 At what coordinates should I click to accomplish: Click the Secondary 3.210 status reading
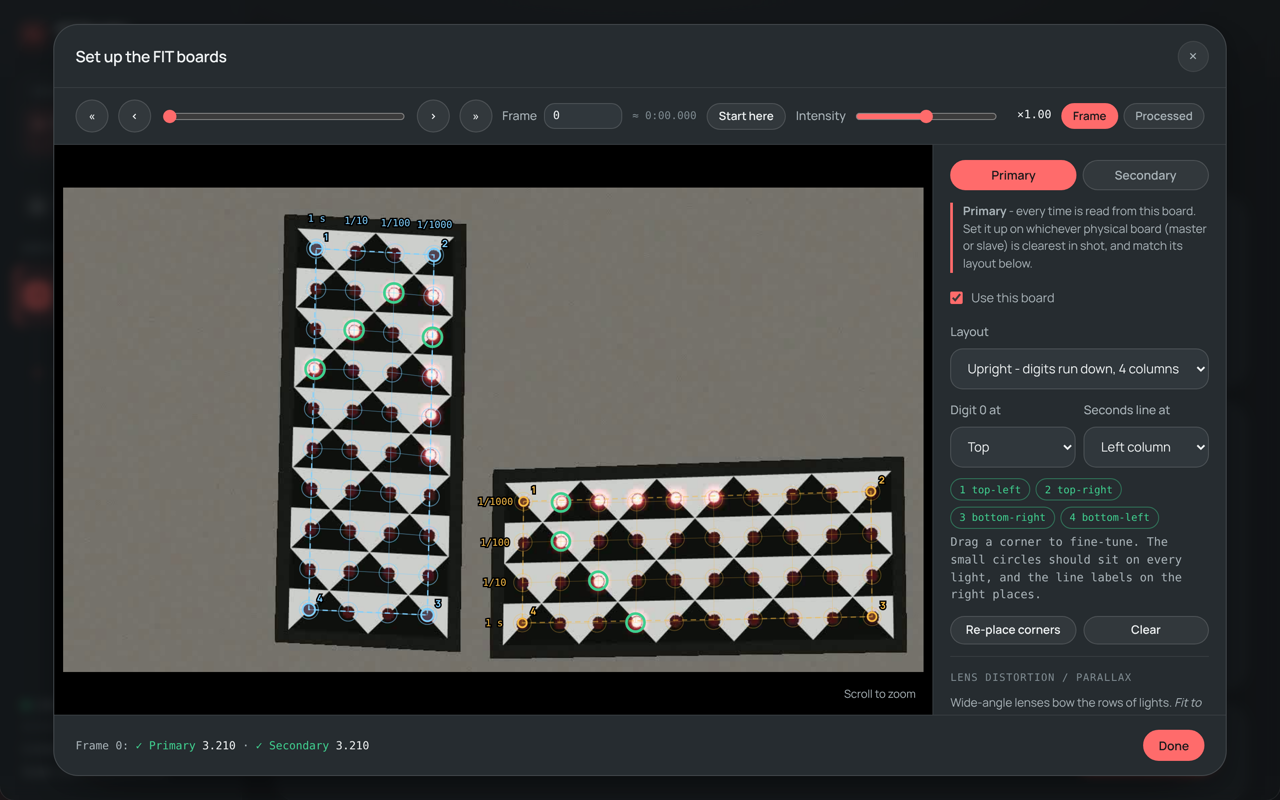[x=313, y=746]
